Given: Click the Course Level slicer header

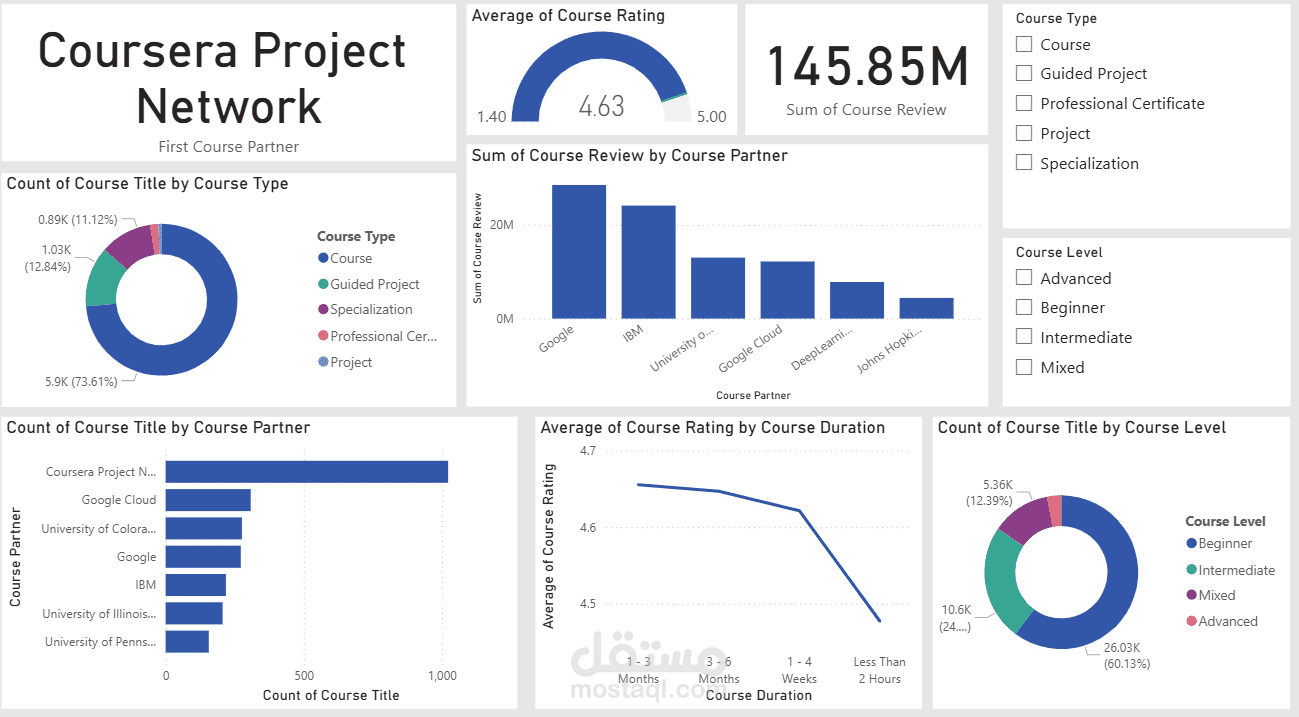Looking at the screenshot, I should (1059, 253).
